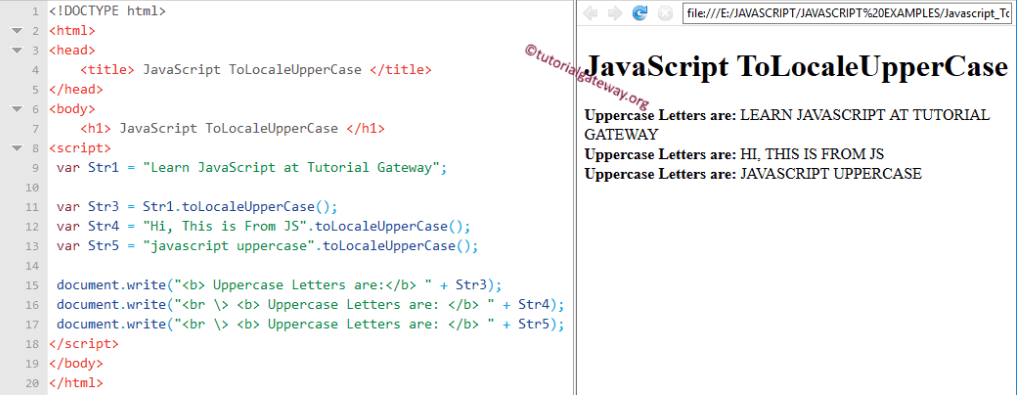This screenshot has height=395, width=1017.
Task: Collapse the html tag on line 2
Action: tap(16, 30)
